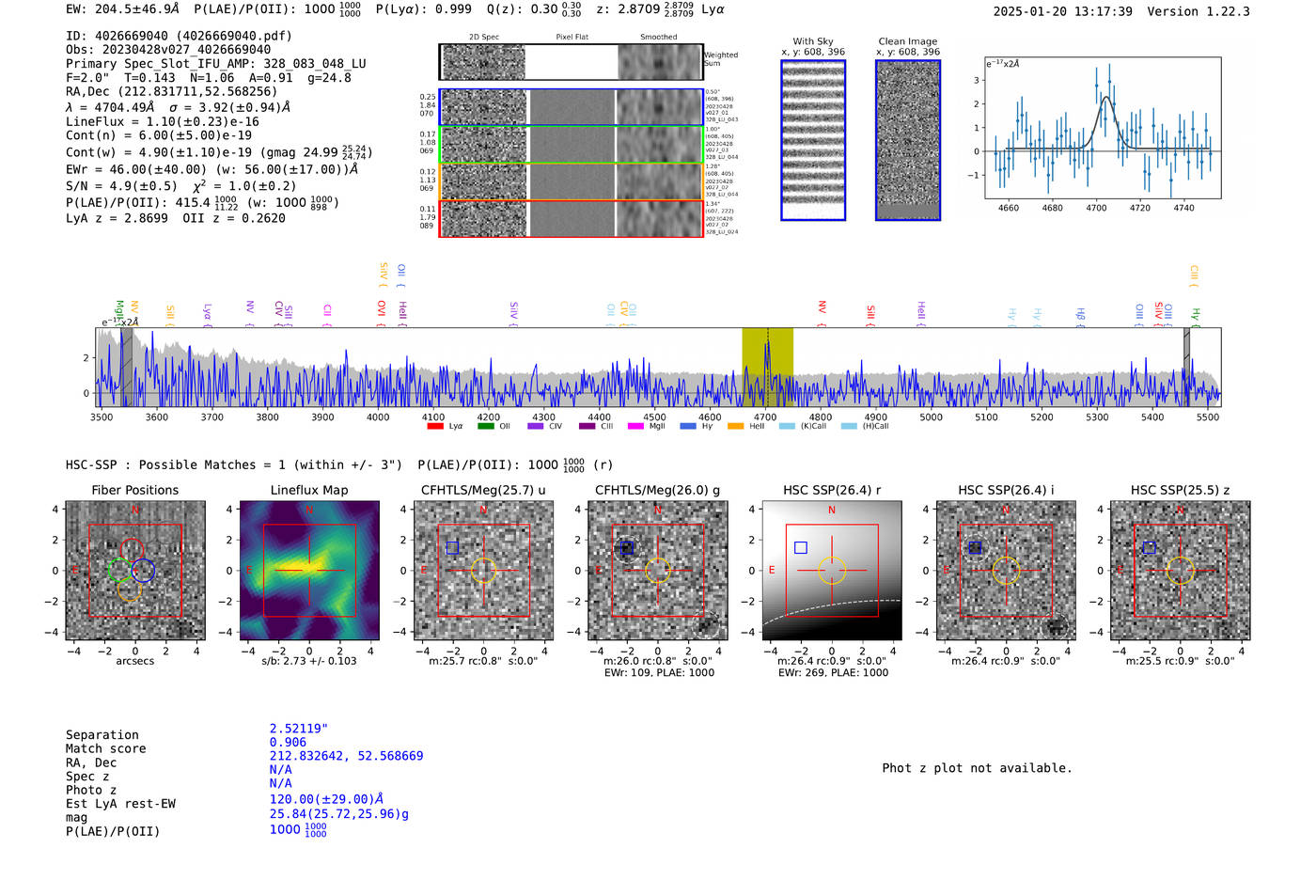Click the blue Hβ line label above the spectrum
Screen dimensions: 1316x896
(1081, 313)
